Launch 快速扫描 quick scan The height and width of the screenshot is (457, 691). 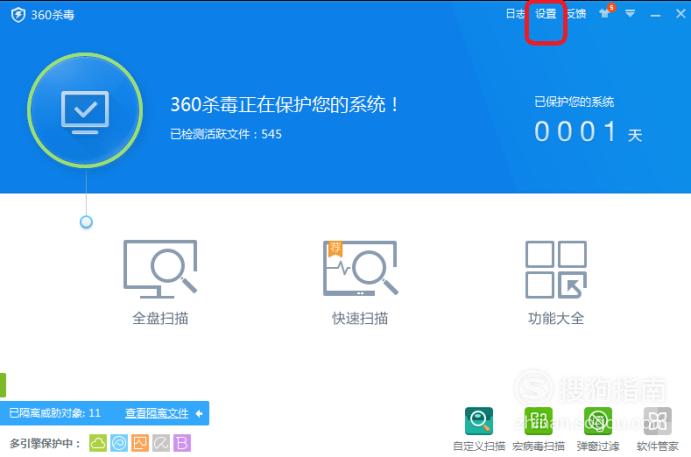[360, 282]
